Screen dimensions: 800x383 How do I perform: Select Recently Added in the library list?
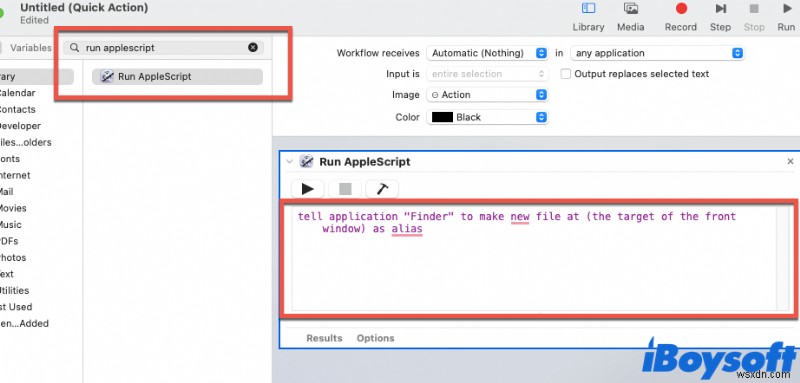click(x=24, y=323)
